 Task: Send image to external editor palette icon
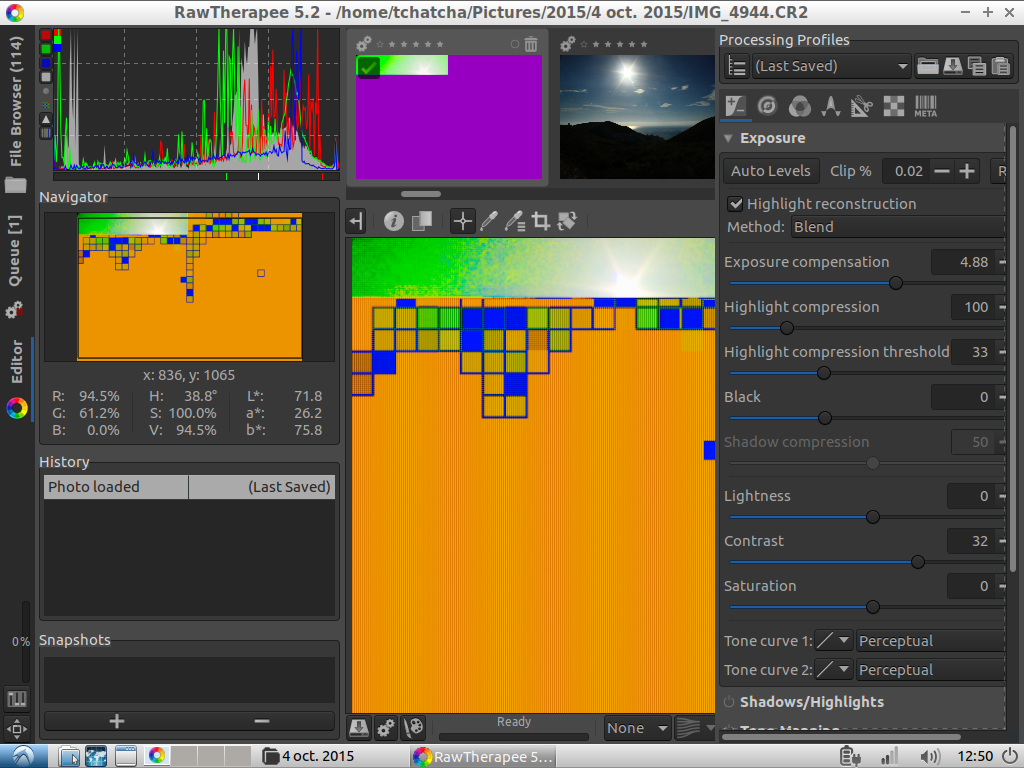click(413, 727)
